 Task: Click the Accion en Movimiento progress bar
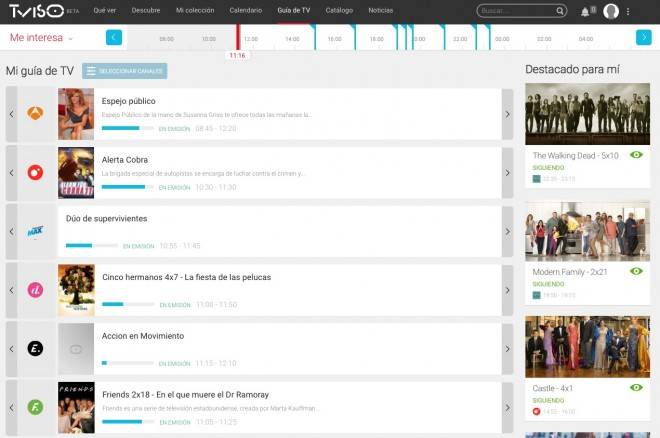coord(128,363)
